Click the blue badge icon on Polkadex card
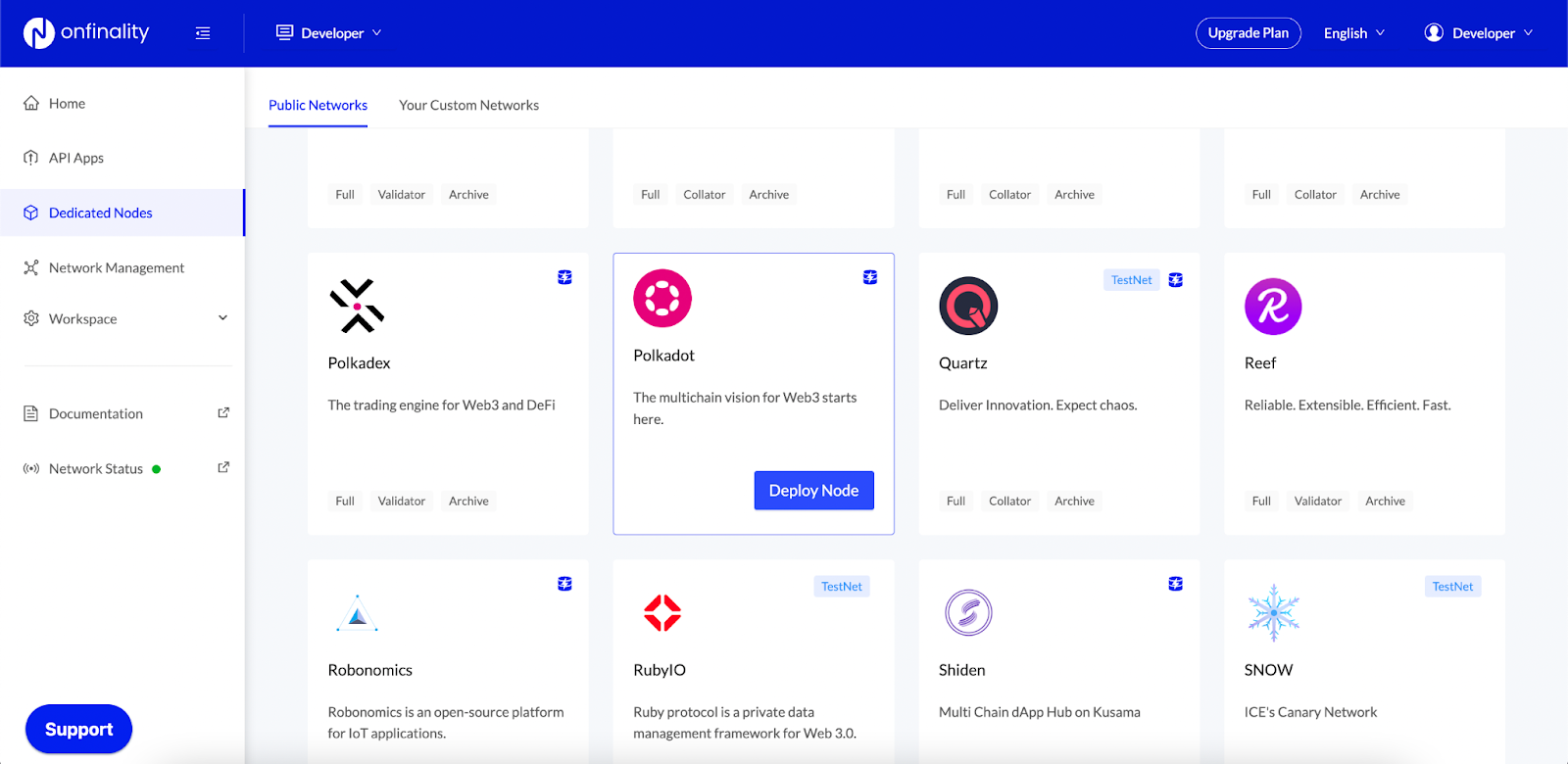 click(564, 277)
